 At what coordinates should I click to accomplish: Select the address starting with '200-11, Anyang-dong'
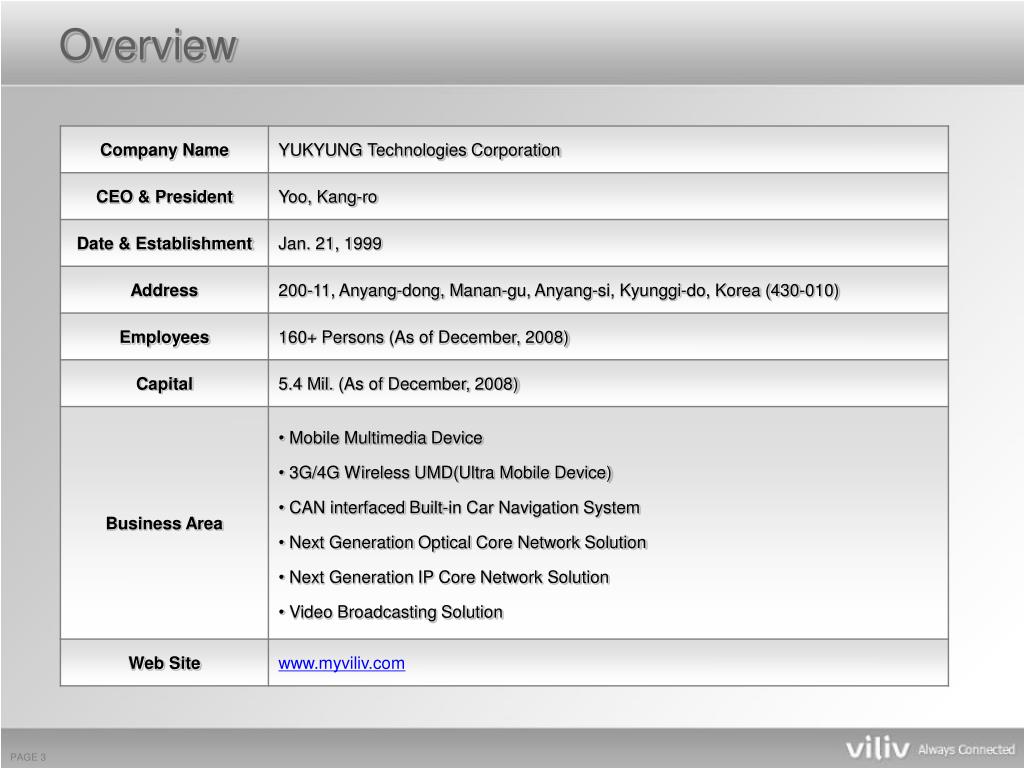558,291
